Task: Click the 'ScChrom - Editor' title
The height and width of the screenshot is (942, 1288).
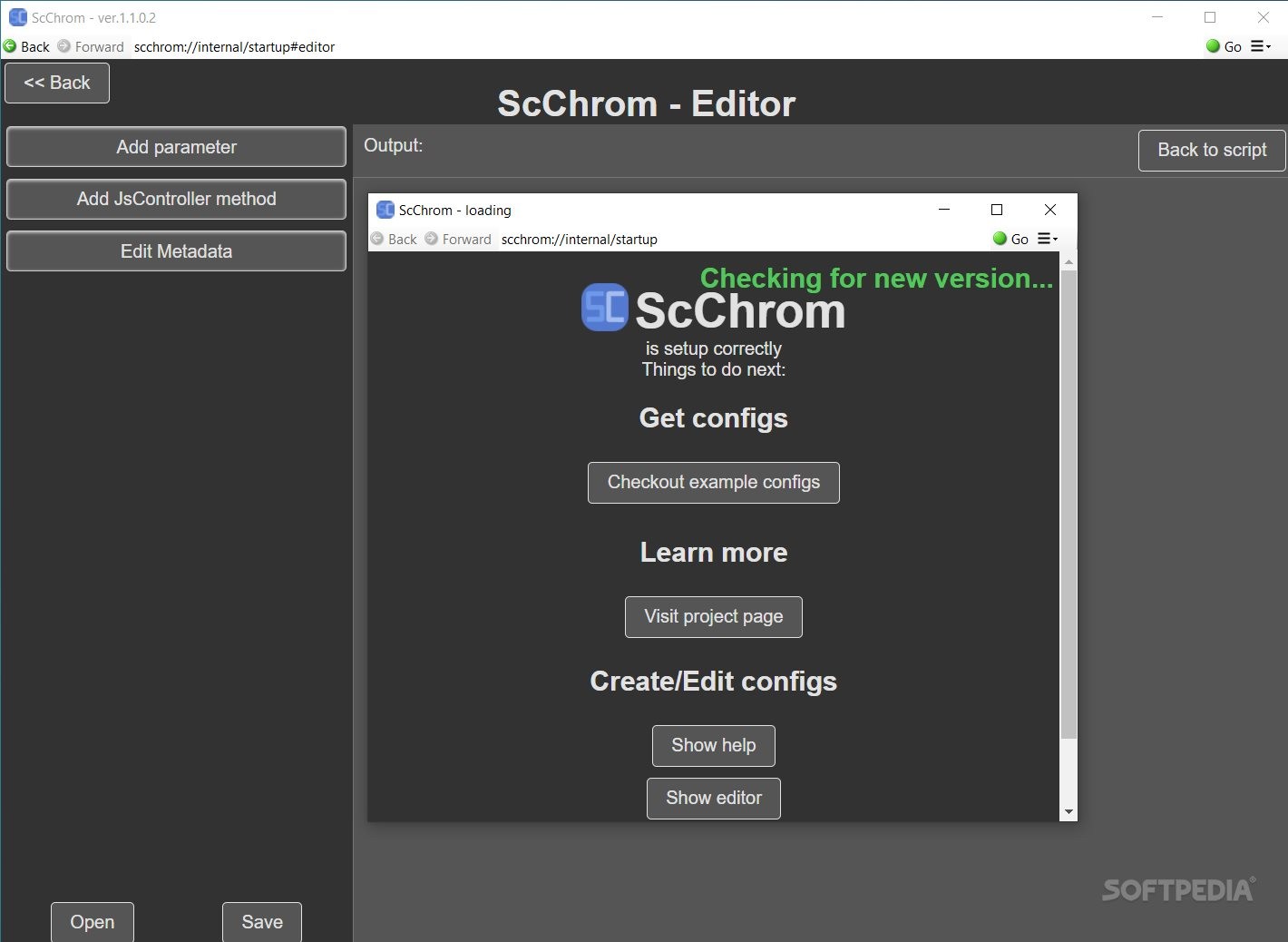Action: coord(647,103)
